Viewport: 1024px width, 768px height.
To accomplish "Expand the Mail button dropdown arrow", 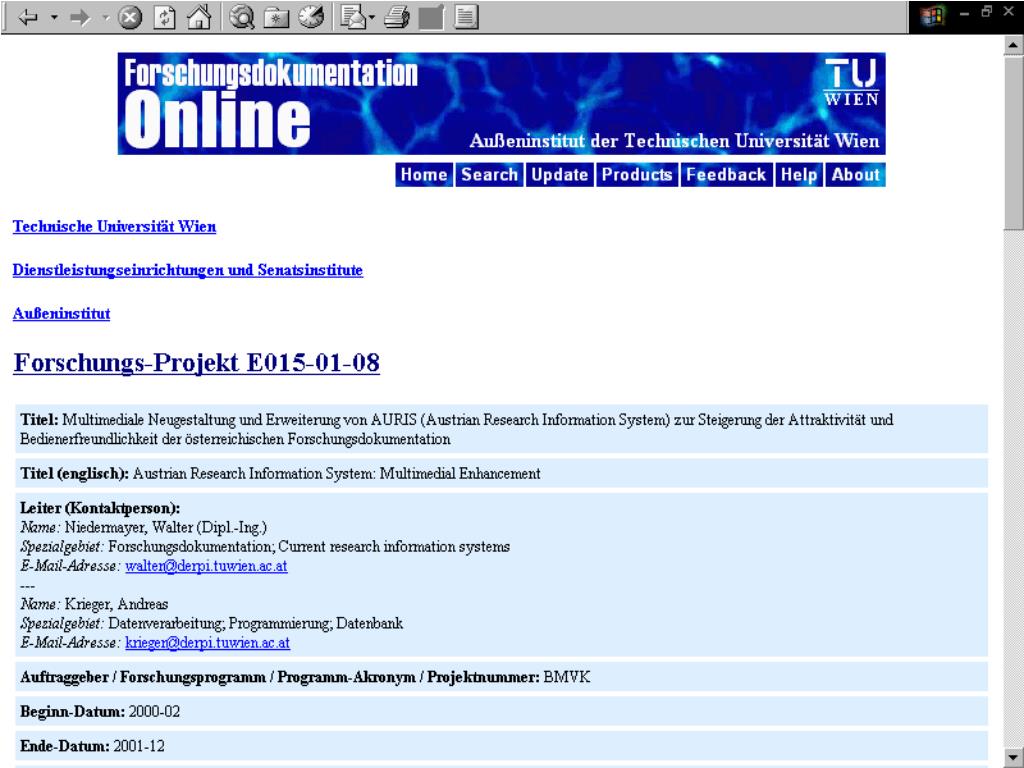I will click(x=372, y=18).
